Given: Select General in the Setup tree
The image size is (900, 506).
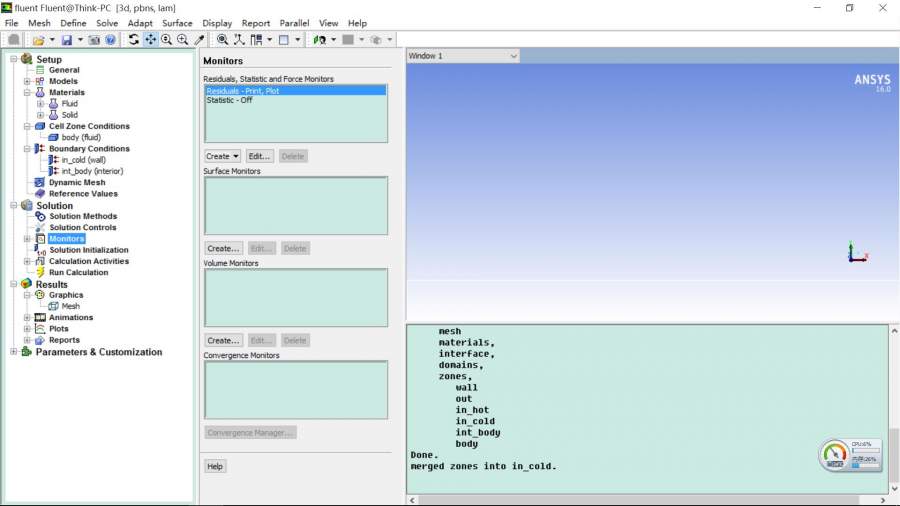Looking at the screenshot, I should [64, 70].
